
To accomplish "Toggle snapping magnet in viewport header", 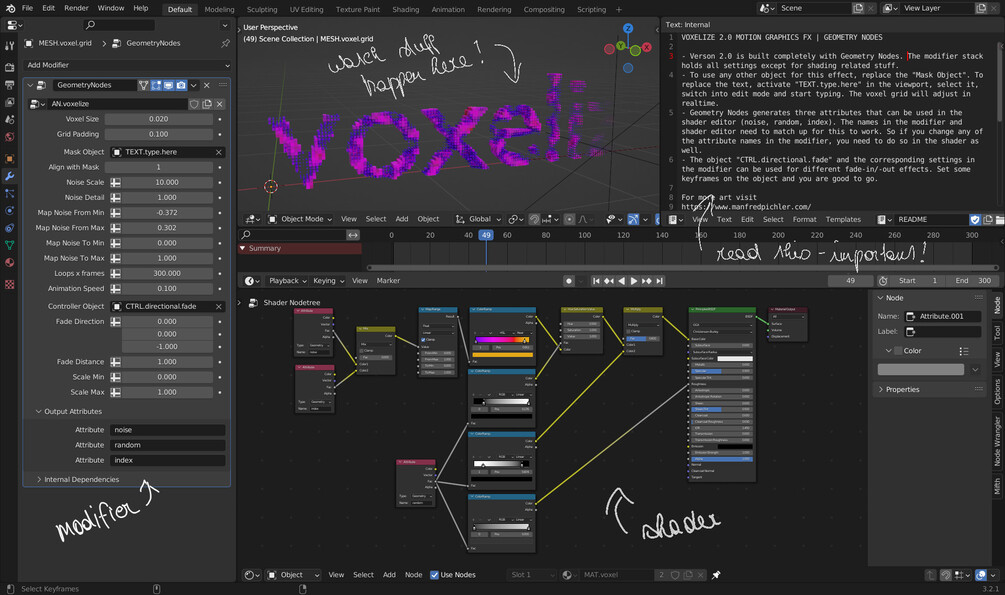I will (534, 219).
